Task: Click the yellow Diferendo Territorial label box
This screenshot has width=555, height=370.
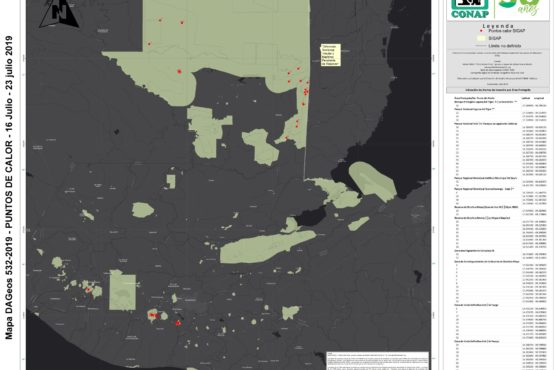Action: pos(331,55)
